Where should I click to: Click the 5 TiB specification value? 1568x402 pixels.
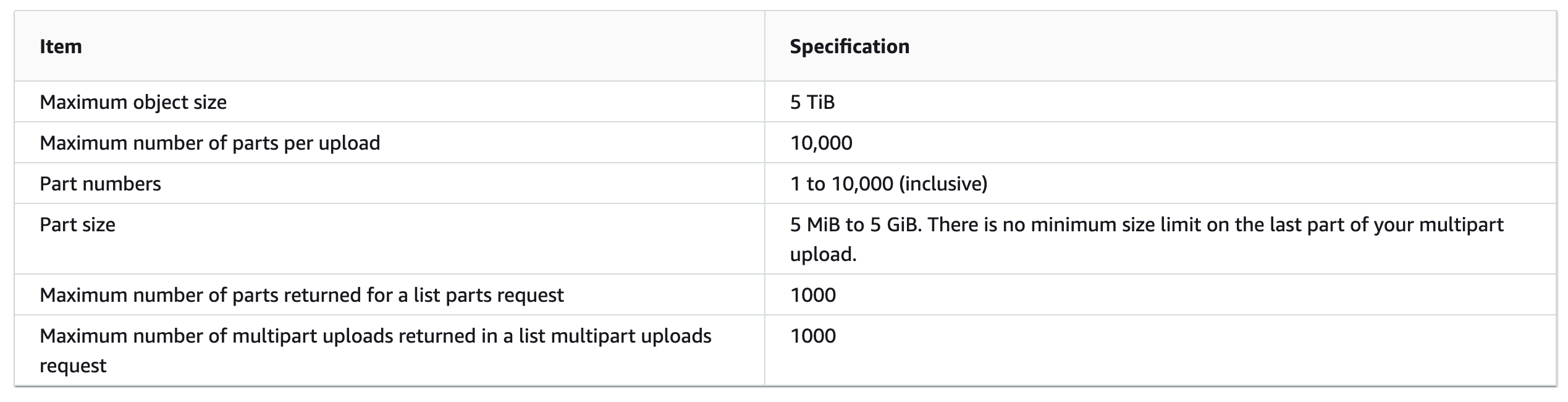tap(812, 102)
